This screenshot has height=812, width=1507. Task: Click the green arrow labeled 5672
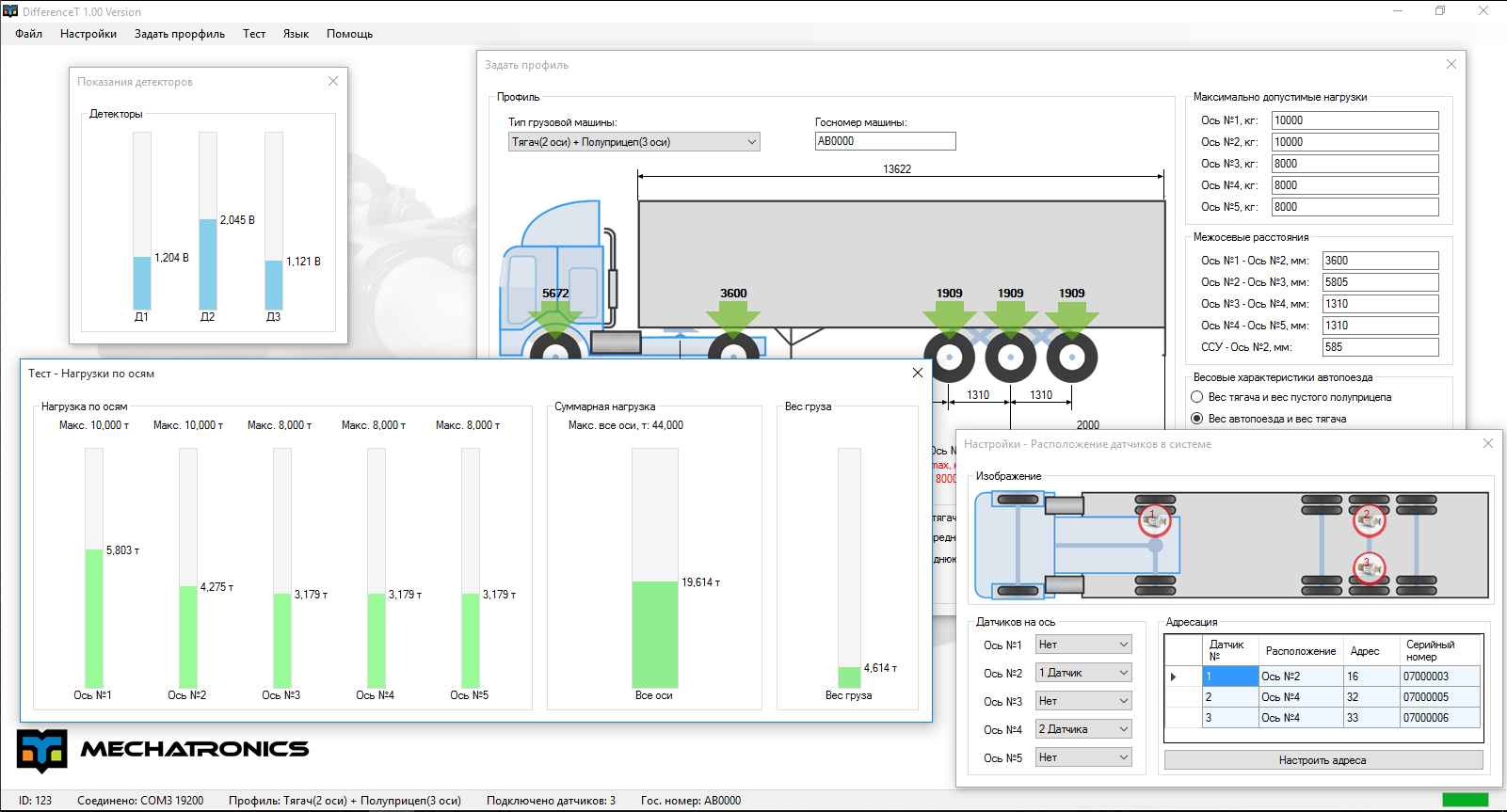click(555, 318)
